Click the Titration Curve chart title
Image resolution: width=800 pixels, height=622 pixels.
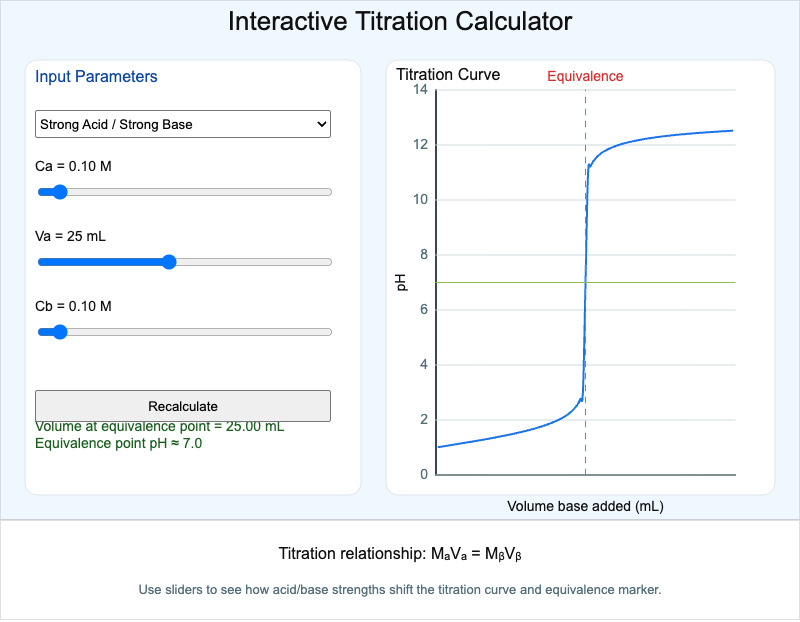pos(448,74)
